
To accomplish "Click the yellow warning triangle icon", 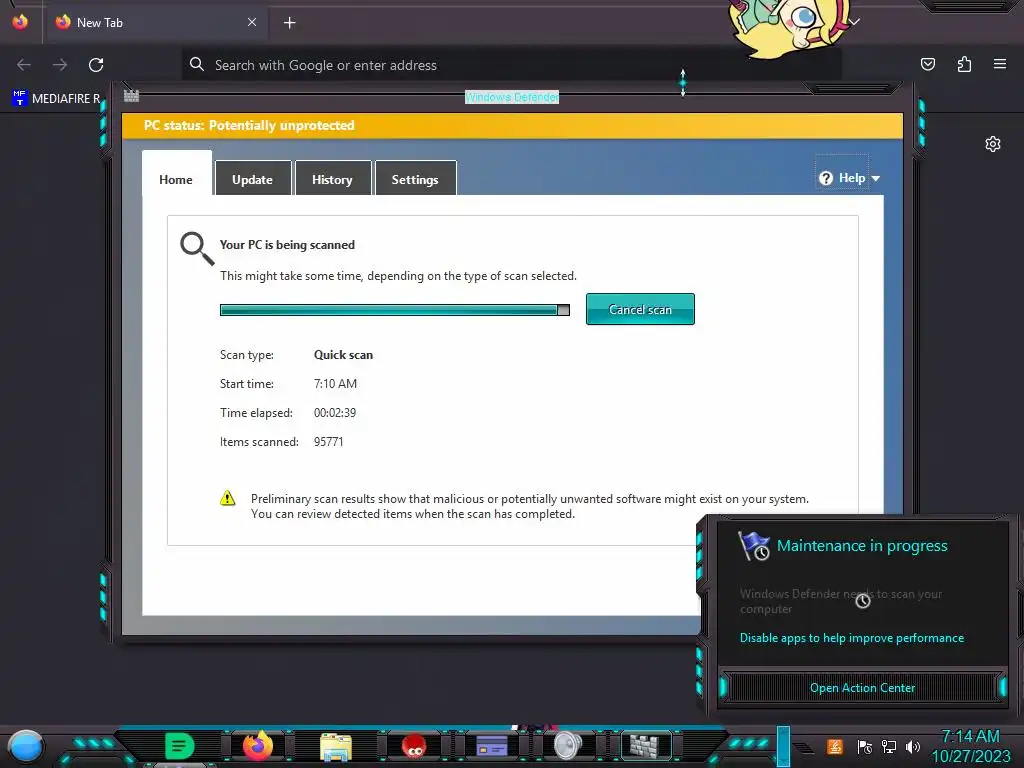I will [227, 498].
